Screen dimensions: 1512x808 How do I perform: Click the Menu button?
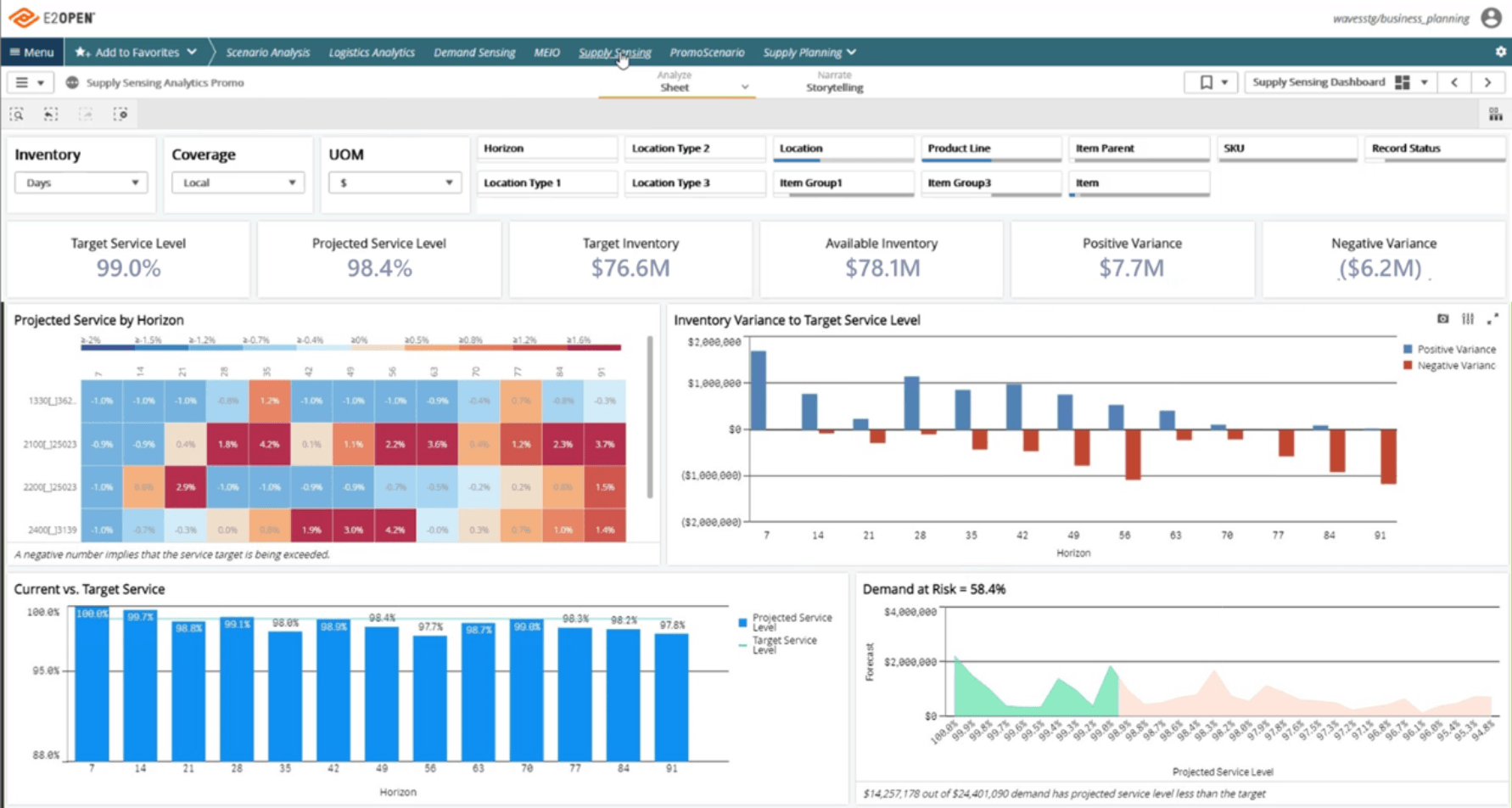point(31,53)
